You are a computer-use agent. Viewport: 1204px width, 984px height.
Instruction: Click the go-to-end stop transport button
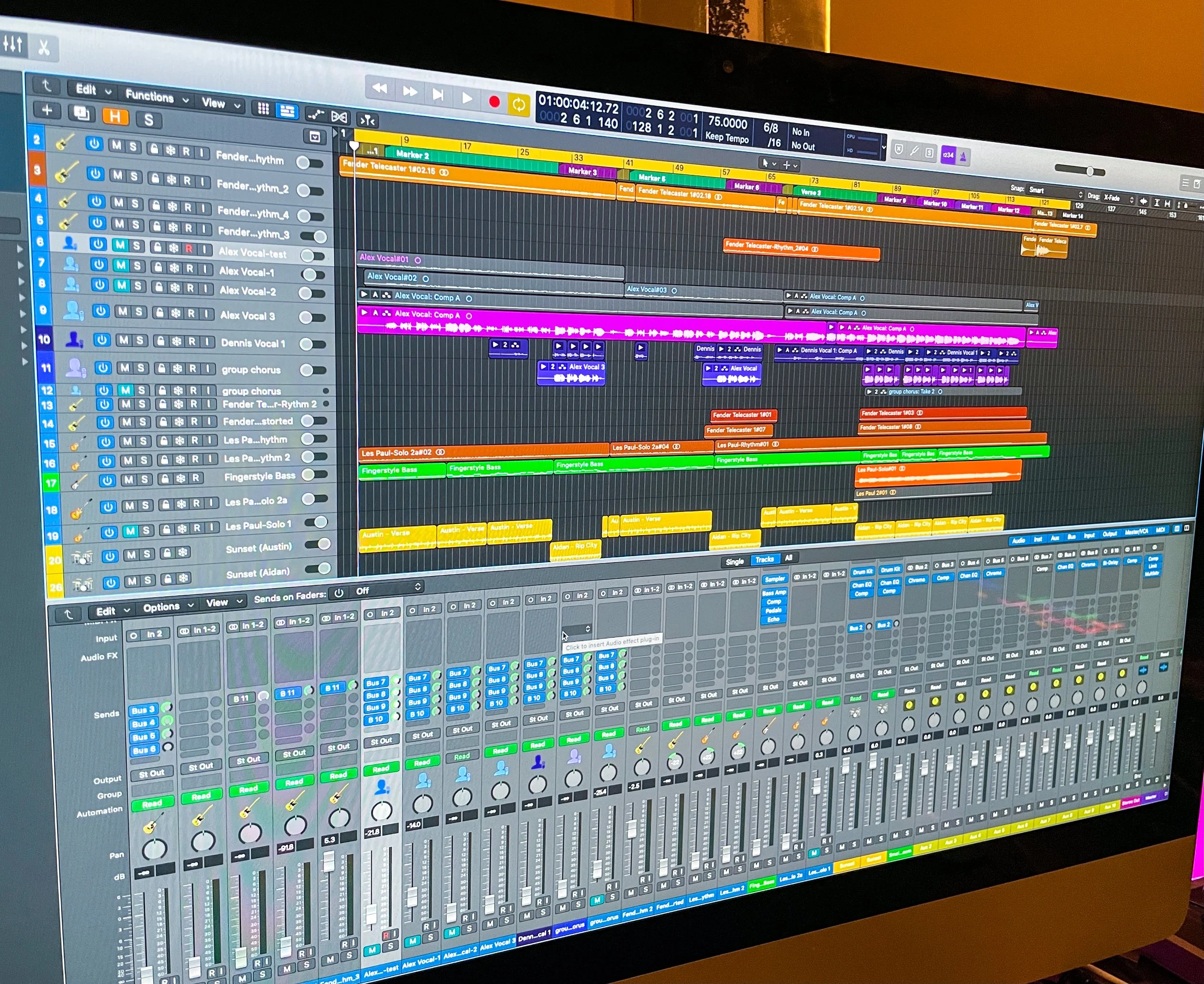coord(438,94)
